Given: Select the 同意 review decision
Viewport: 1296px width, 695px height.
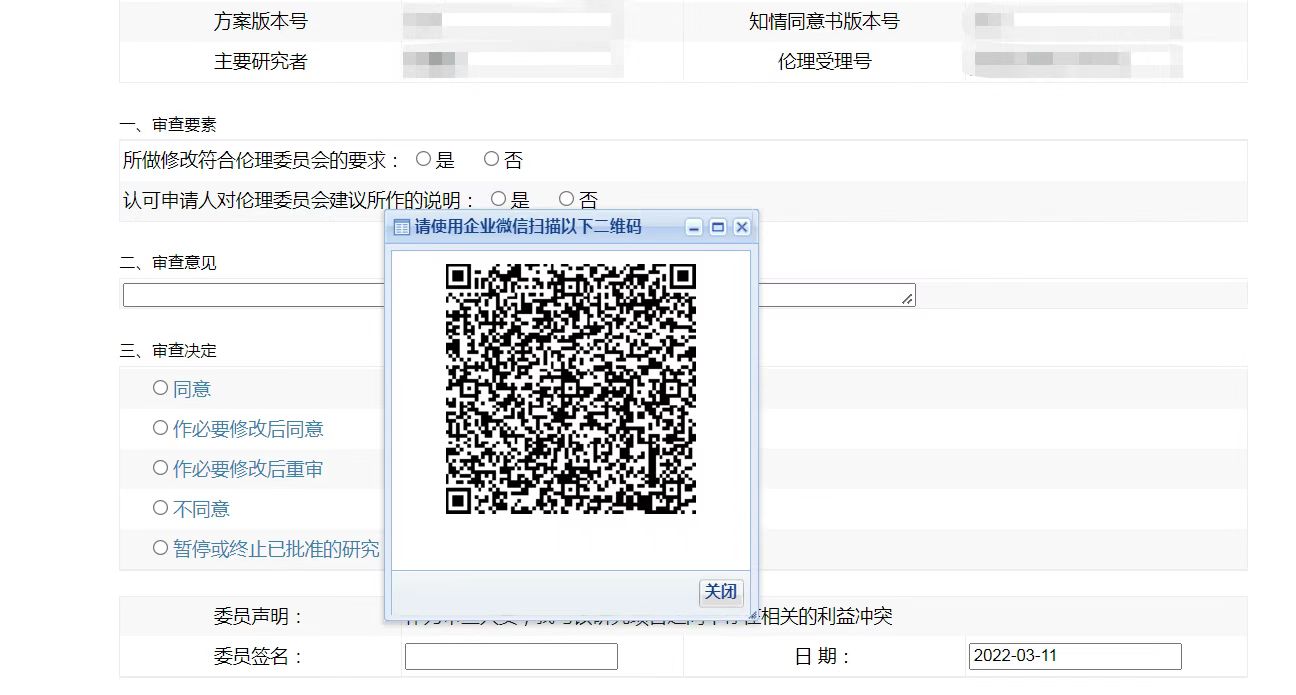Looking at the screenshot, I should point(160,388).
